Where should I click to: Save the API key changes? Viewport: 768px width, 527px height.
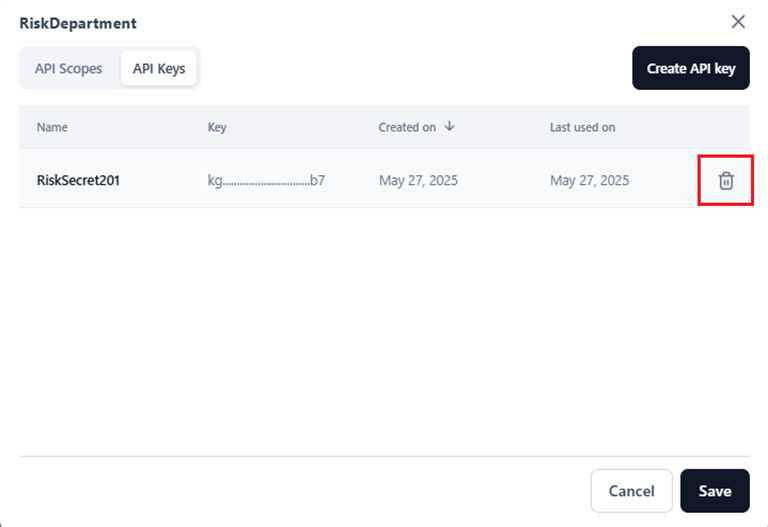point(715,491)
